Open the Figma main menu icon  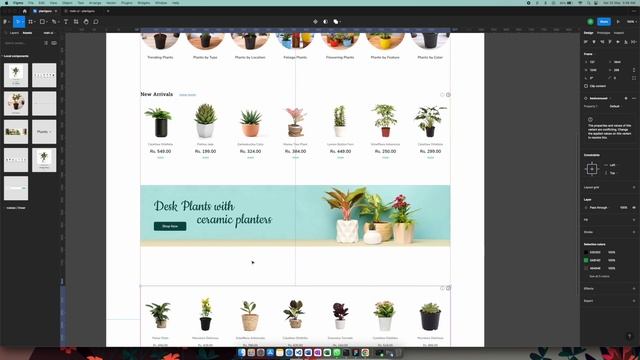click(x=5, y=22)
